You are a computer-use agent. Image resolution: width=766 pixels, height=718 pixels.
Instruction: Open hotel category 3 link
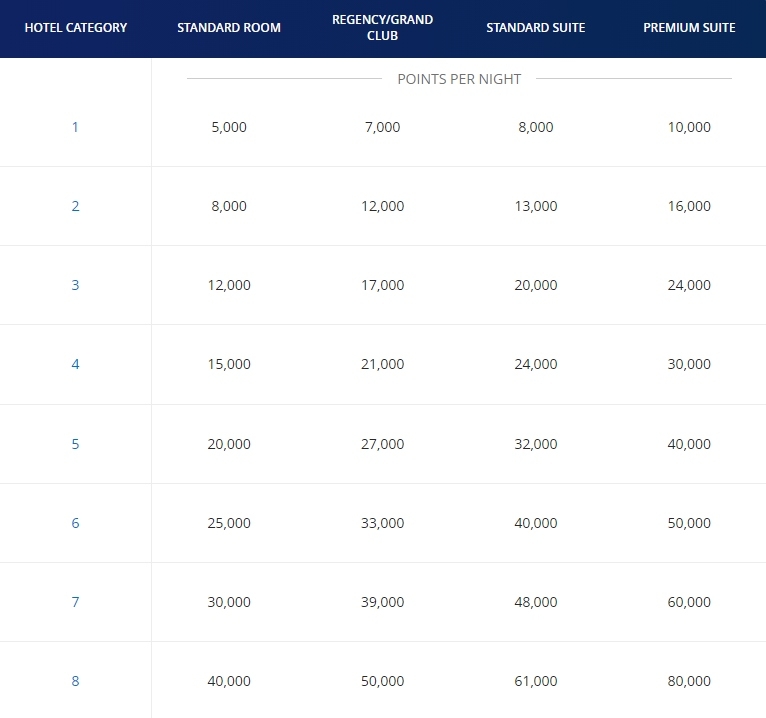tap(75, 285)
